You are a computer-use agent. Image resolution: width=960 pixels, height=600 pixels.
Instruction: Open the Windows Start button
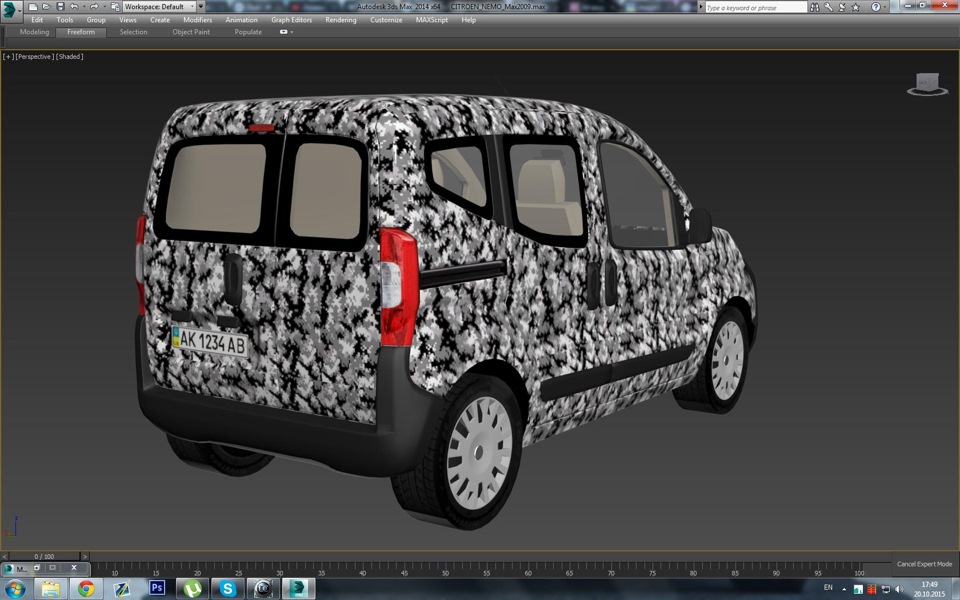point(13,589)
